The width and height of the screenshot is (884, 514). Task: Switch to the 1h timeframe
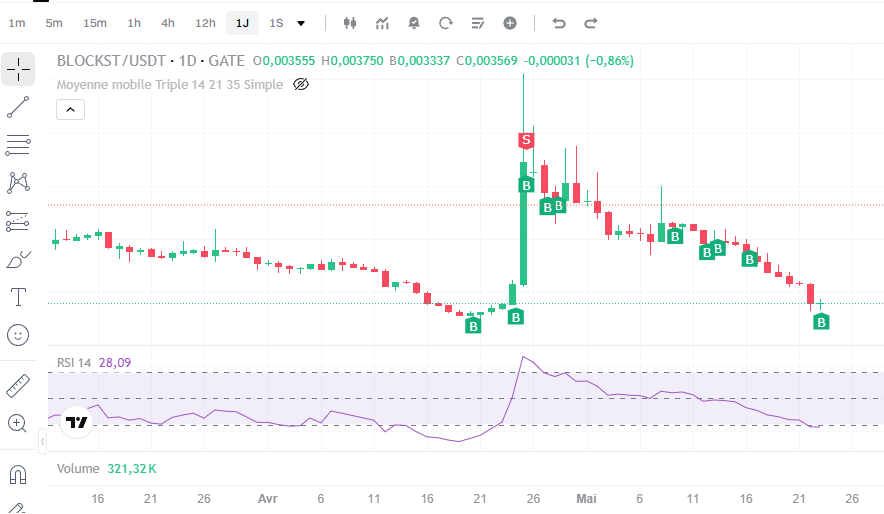(134, 23)
